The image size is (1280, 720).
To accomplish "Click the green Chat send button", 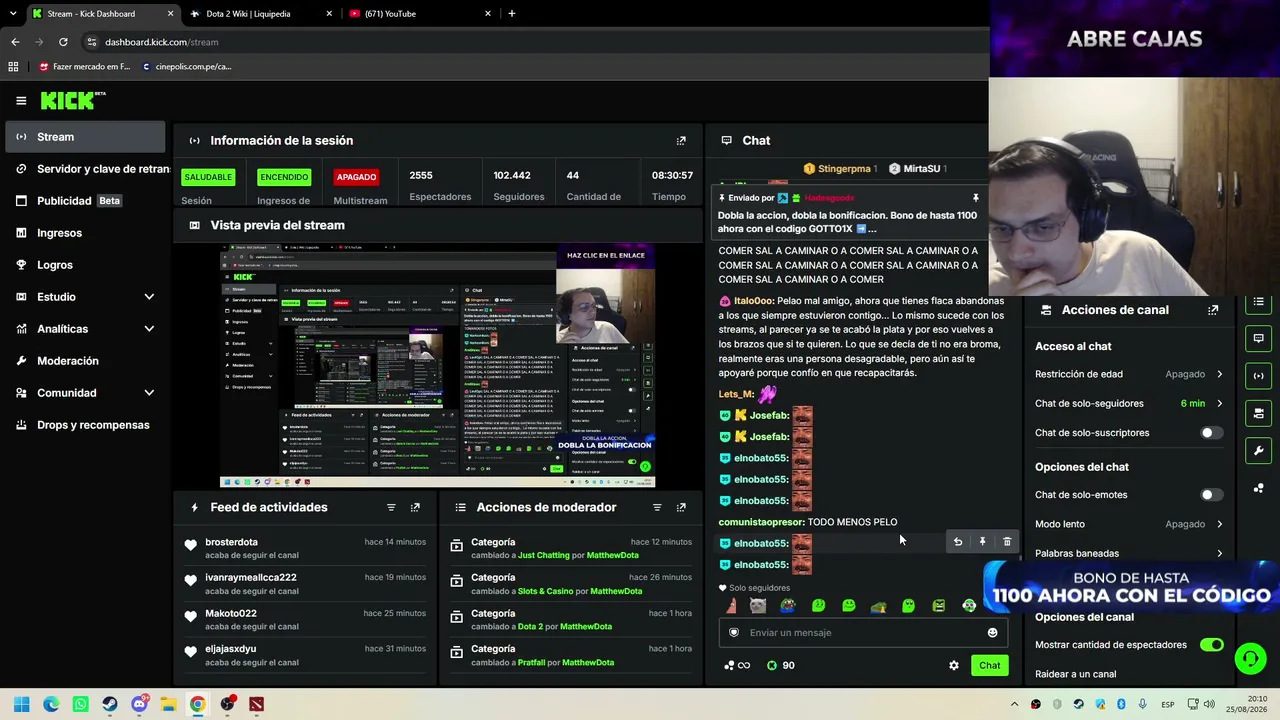I will pyautogui.click(x=989, y=666).
